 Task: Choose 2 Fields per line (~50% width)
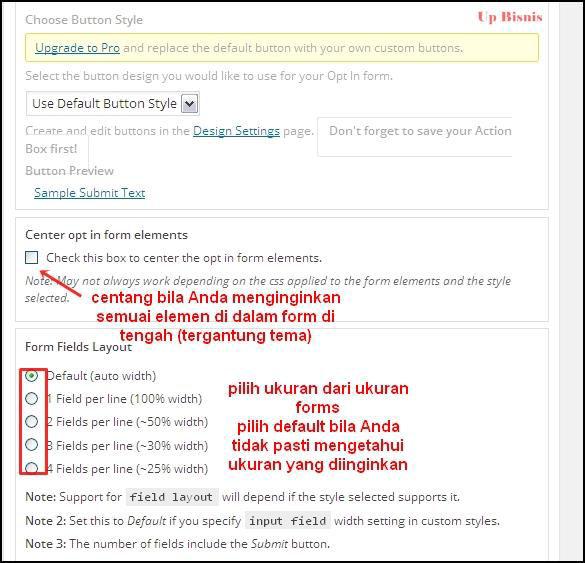coord(31,422)
